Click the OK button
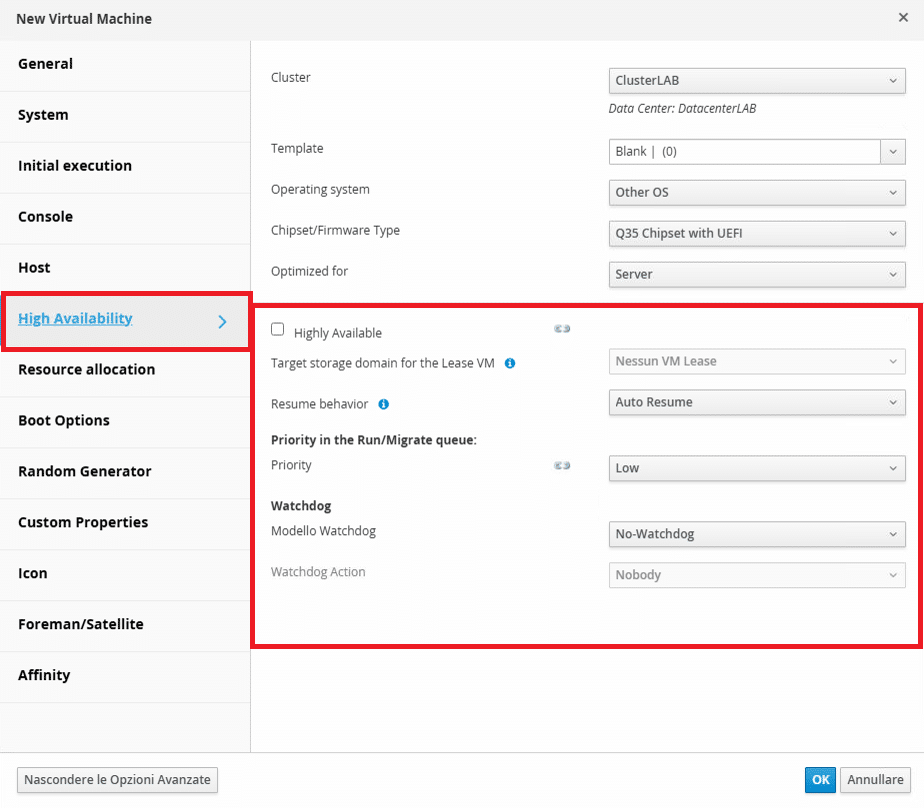Image resolution: width=924 pixels, height=808 pixels. pyautogui.click(x=820, y=780)
